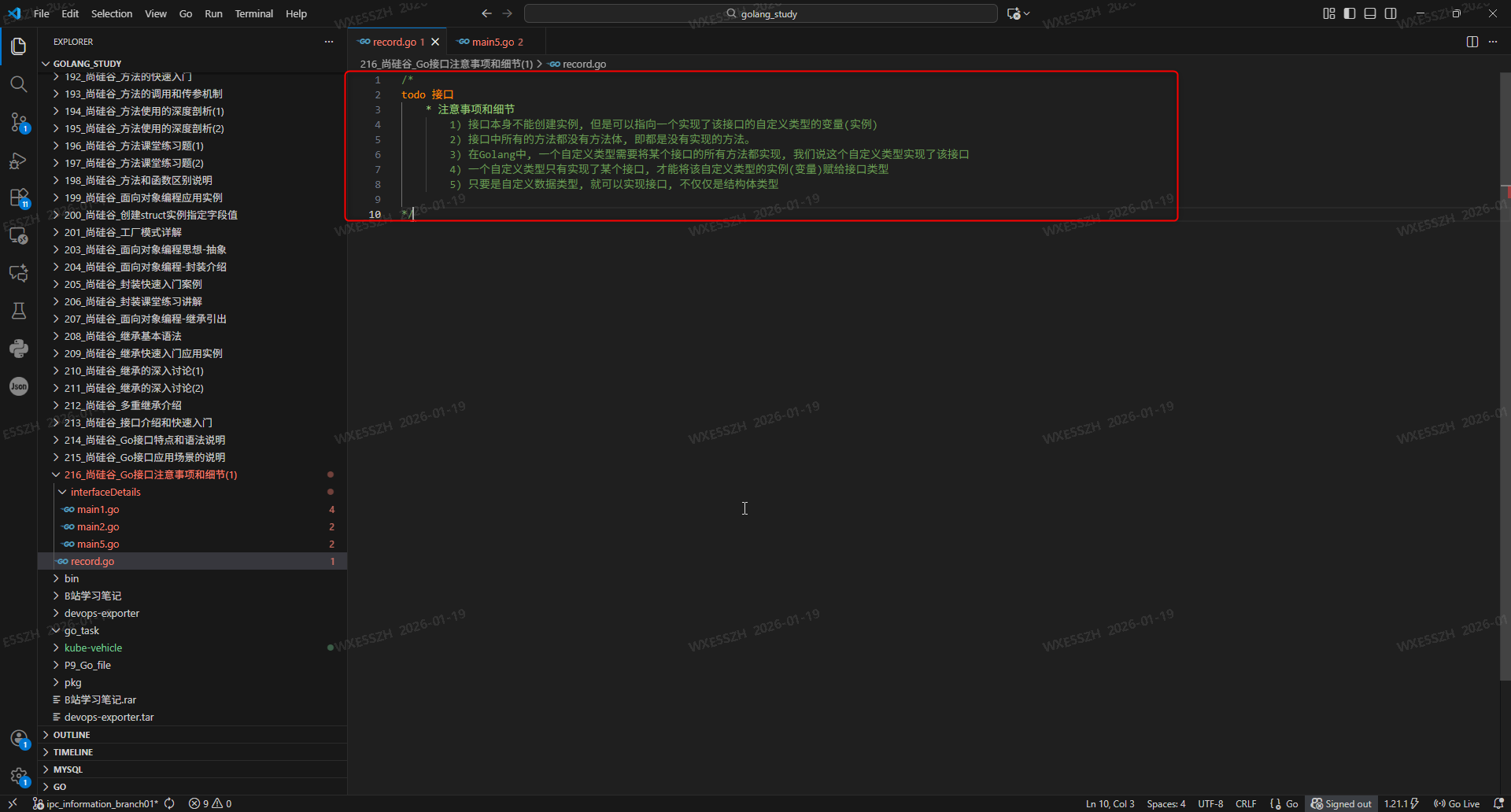Screen dimensions: 1511x812
Task: Expand the TIMELINE section
Action: click(x=72, y=752)
